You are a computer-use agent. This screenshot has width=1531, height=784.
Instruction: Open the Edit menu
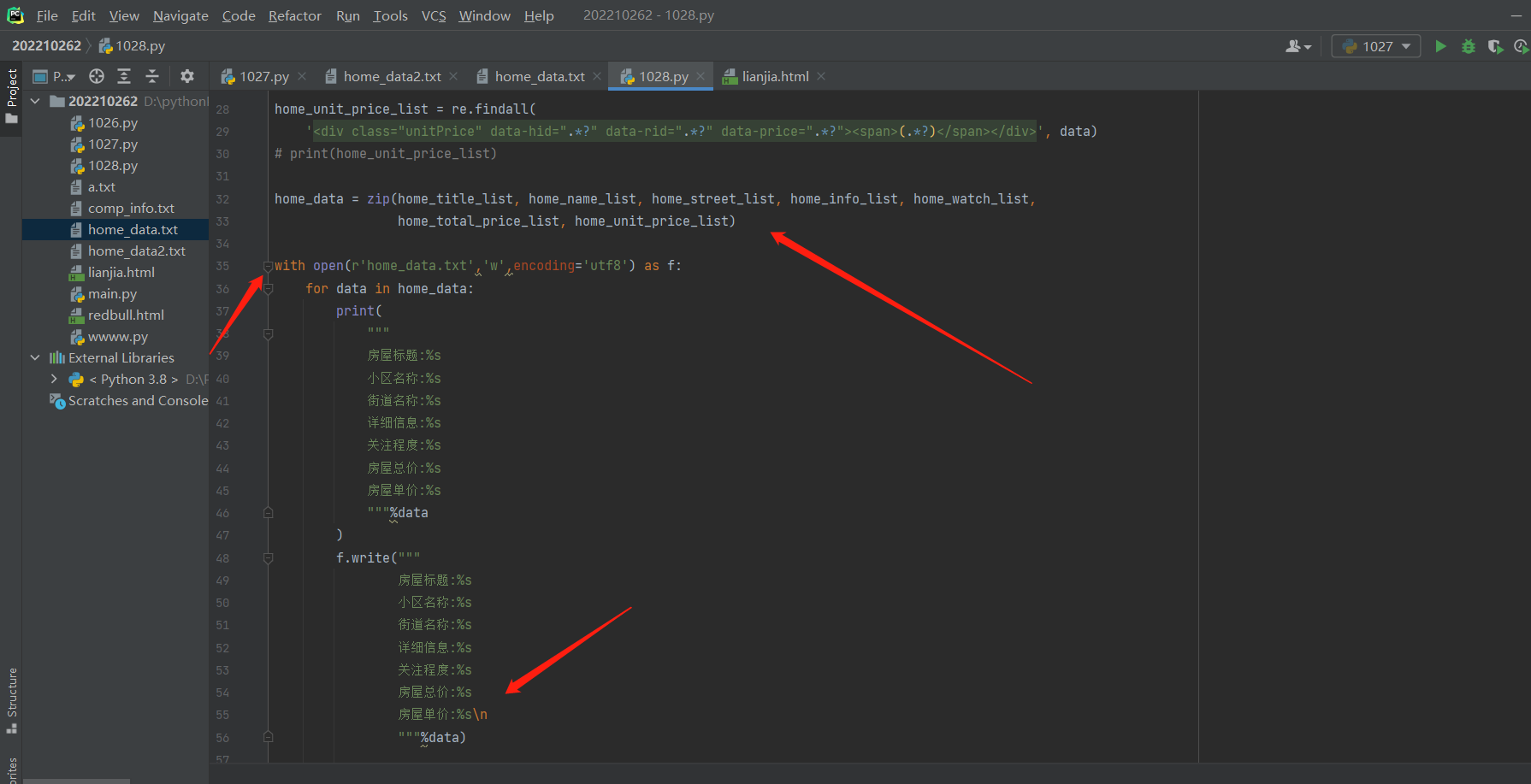tap(84, 15)
